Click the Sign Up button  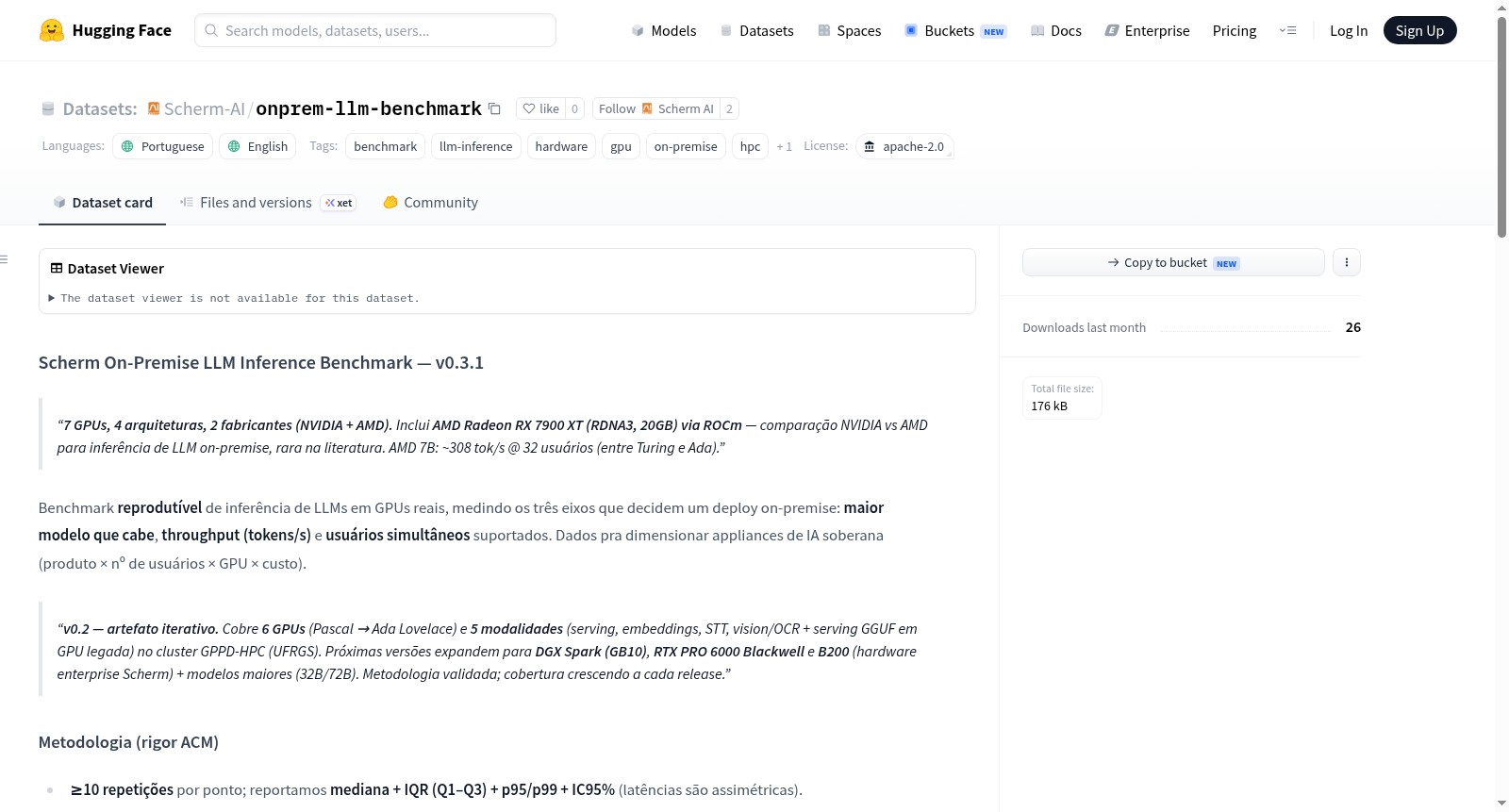tap(1419, 30)
